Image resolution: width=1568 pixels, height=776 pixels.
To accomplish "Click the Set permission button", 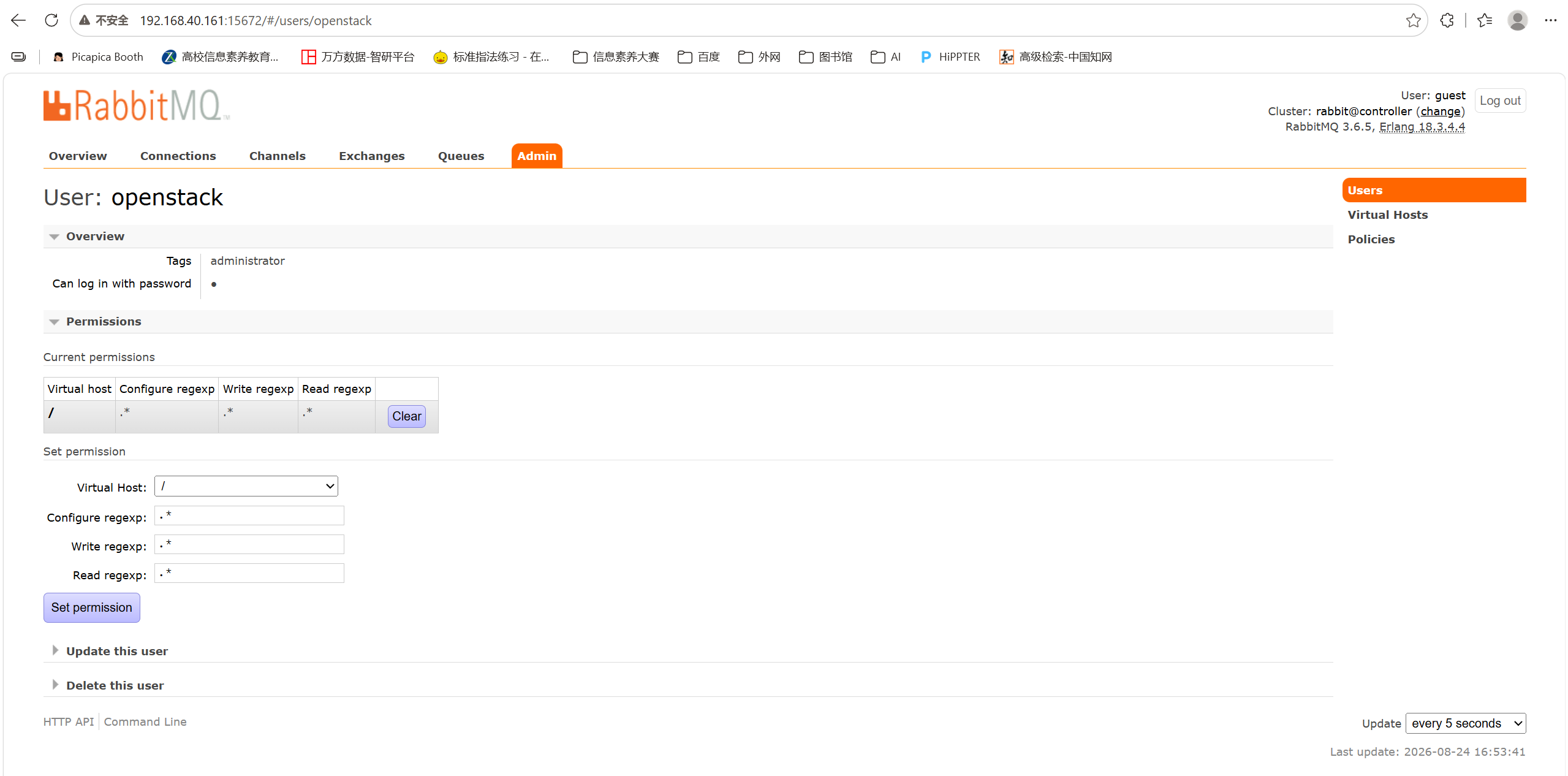I will (92, 607).
